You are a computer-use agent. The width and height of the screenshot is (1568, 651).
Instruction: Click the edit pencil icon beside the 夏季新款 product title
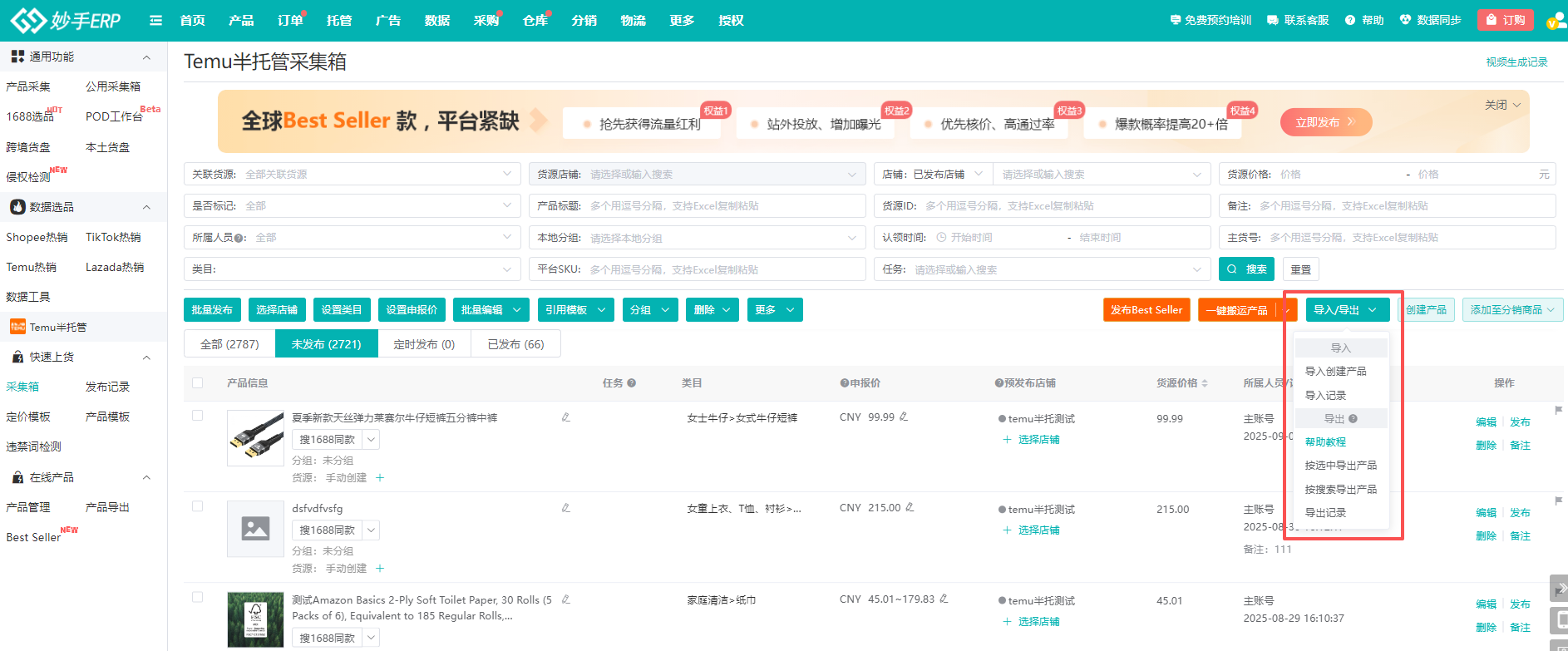566,417
